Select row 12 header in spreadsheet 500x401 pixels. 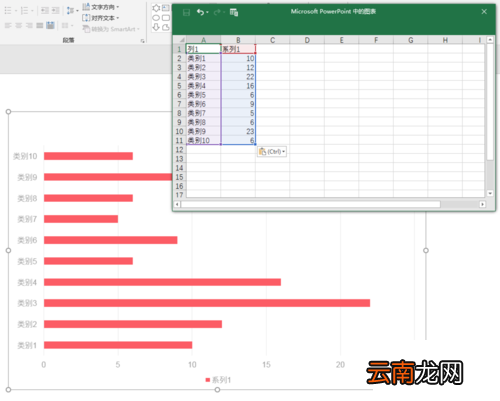click(x=179, y=150)
